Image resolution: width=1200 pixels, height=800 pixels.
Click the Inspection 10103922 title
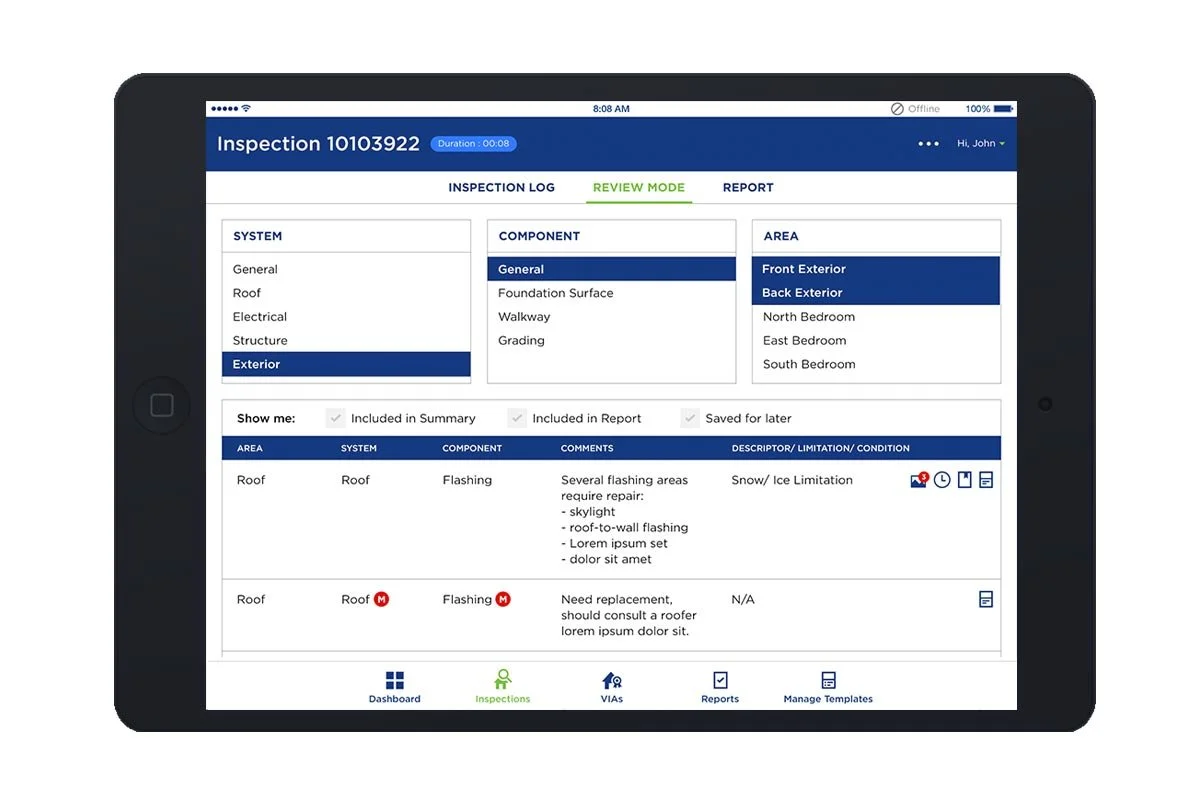318,144
